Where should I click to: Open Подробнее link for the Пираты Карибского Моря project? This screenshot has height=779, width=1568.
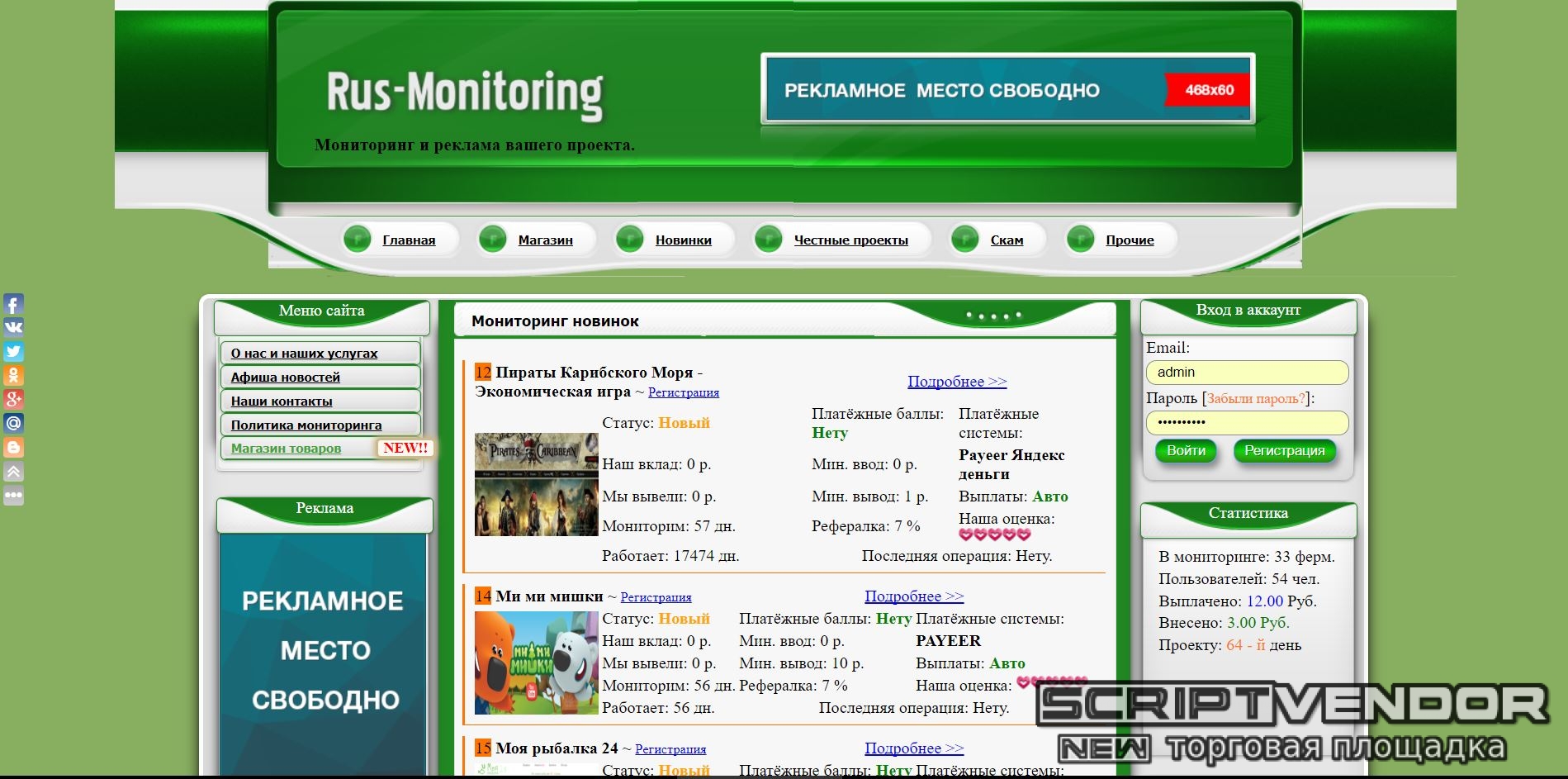pos(956,382)
